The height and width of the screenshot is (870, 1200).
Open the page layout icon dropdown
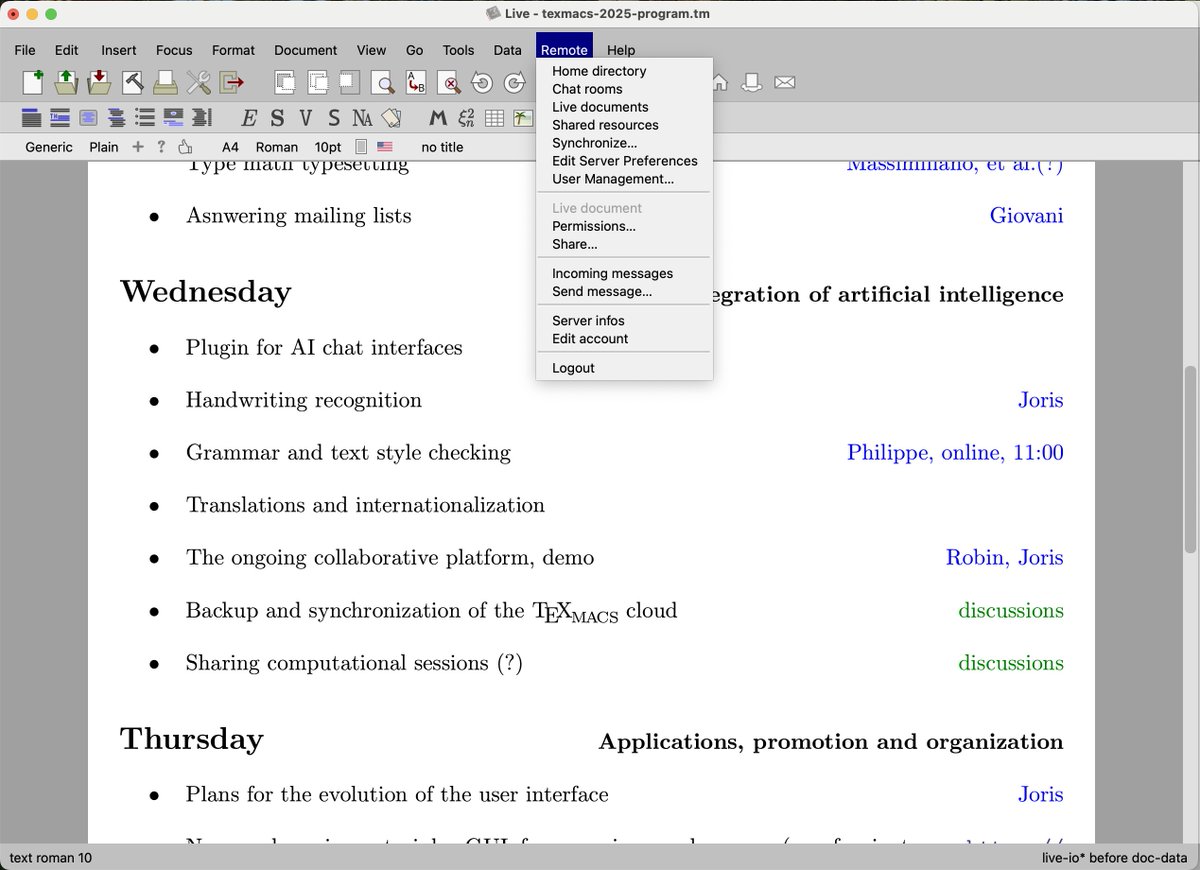click(362, 147)
